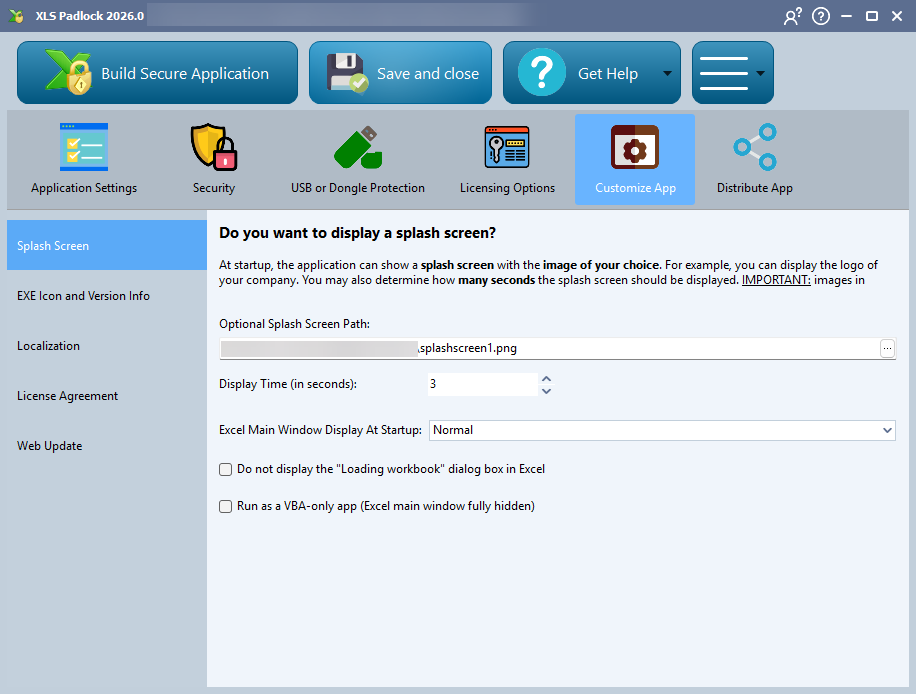Enable Run as a VBA-only app
916x694 pixels.
coord(225,506)
